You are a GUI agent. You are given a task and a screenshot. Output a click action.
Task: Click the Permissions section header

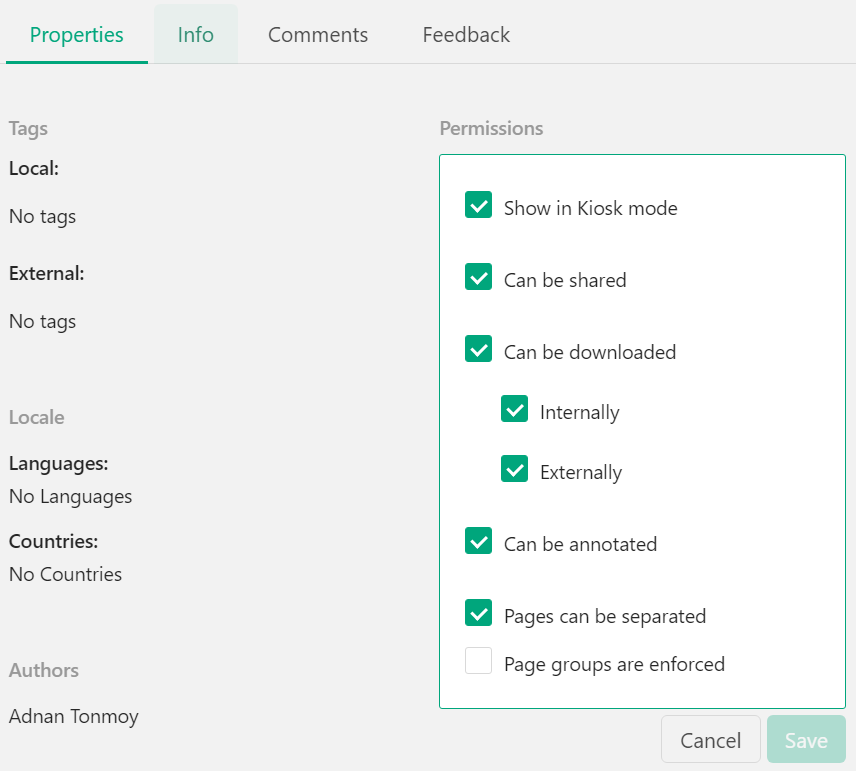[x=491, y=128]
